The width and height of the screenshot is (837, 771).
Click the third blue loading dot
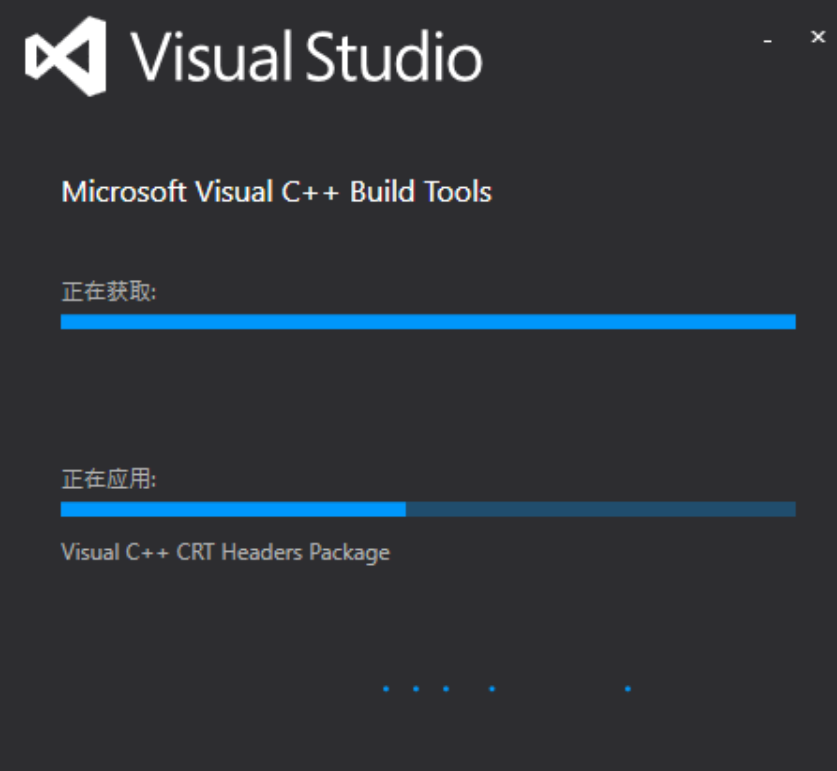pos(445,688)
